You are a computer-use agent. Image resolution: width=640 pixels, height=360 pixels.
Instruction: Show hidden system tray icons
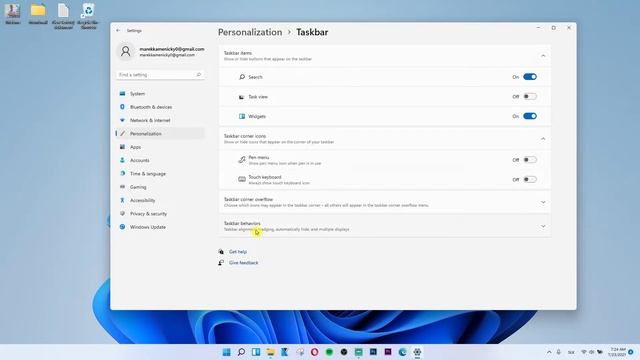pyautogui.click(x=549, y=352)
